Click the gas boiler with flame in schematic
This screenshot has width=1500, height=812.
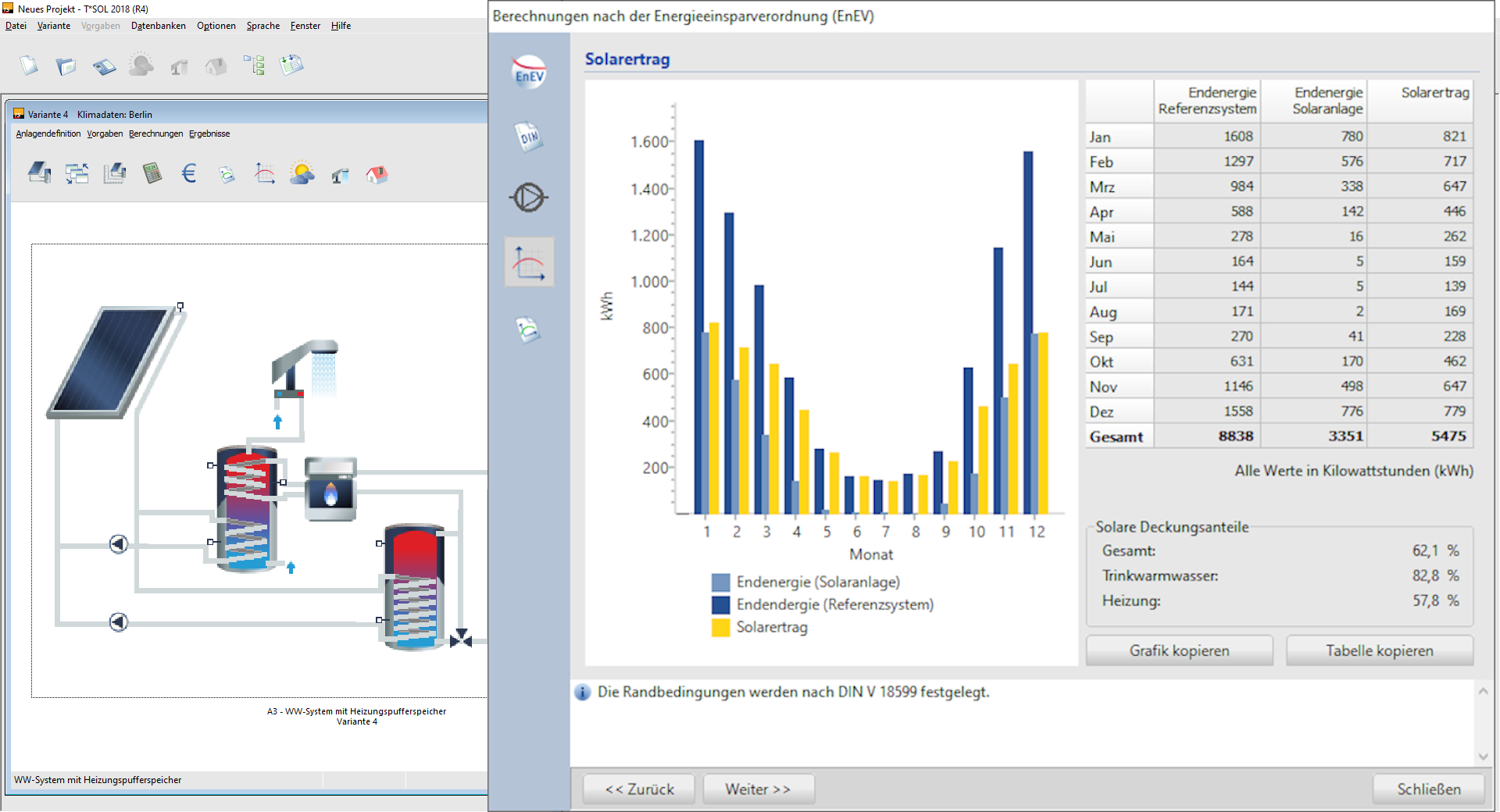[x=330, y=490]
